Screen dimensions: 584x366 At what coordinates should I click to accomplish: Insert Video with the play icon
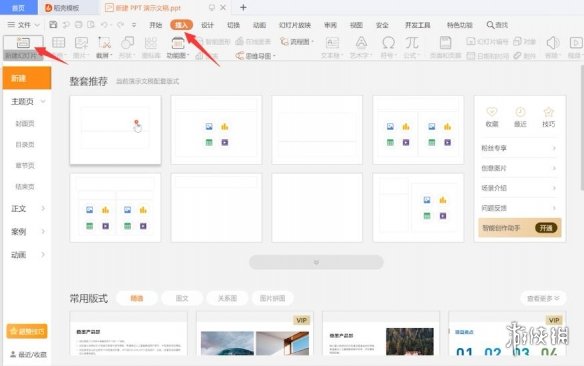point(576,42)
